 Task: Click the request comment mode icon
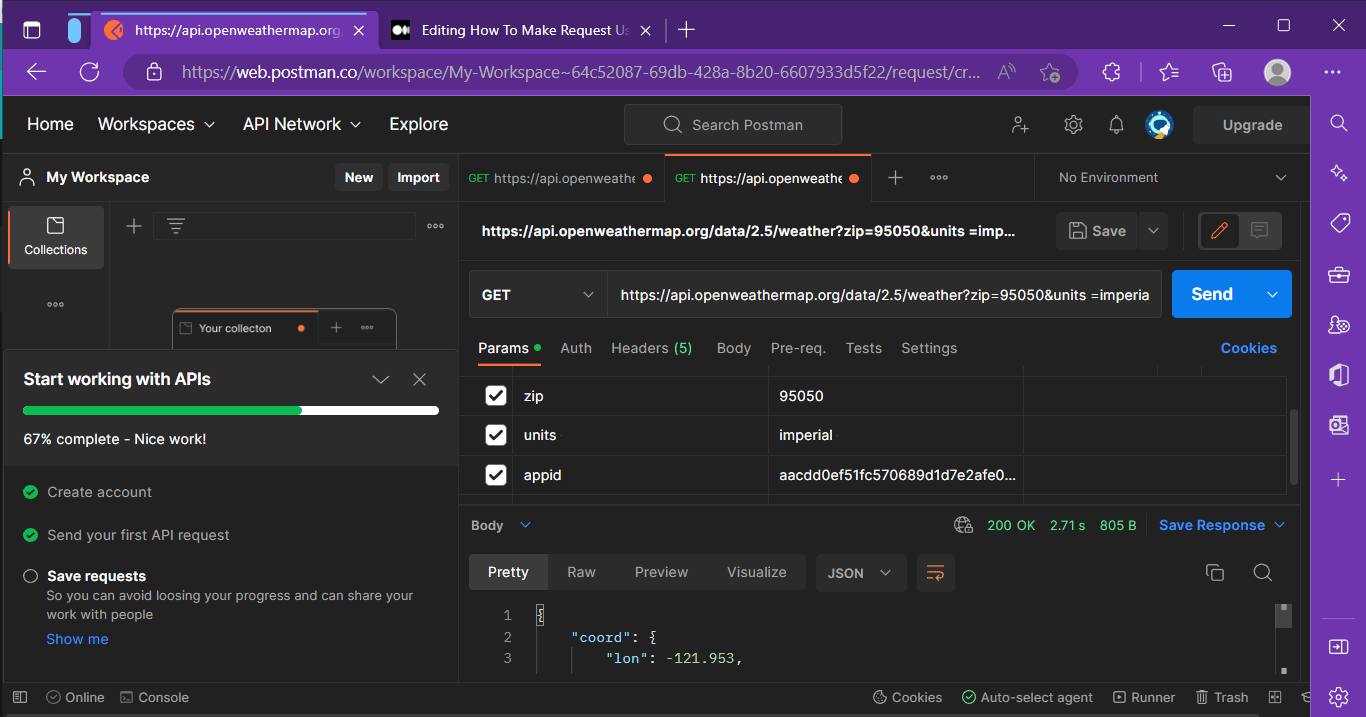pos(1259,231)
